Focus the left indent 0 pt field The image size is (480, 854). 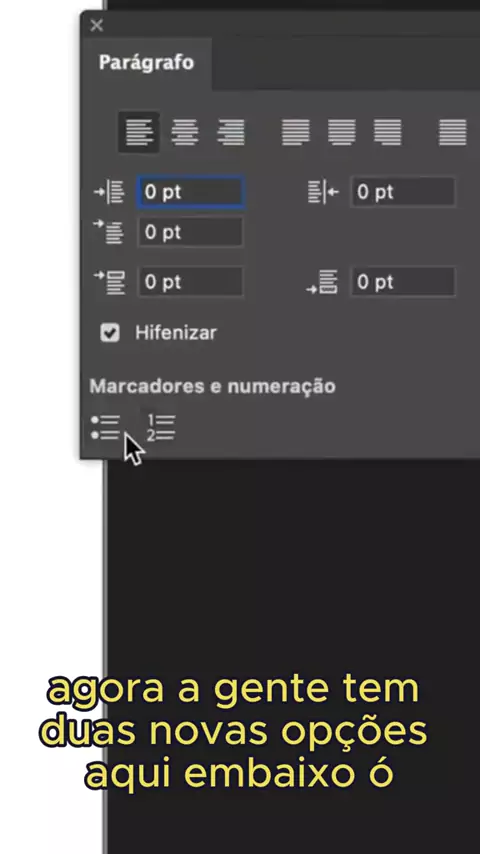tap(190, 192)
